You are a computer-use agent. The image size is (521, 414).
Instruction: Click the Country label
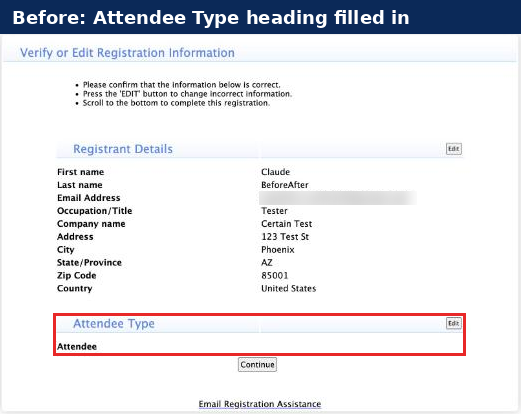pos(75,289)
